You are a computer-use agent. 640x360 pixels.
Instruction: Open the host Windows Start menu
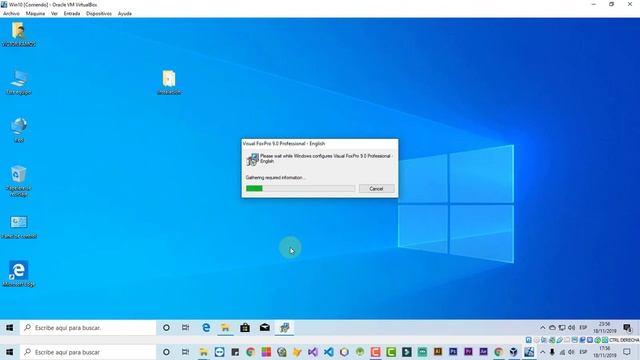pyautogui.click(x=10, y=352)
